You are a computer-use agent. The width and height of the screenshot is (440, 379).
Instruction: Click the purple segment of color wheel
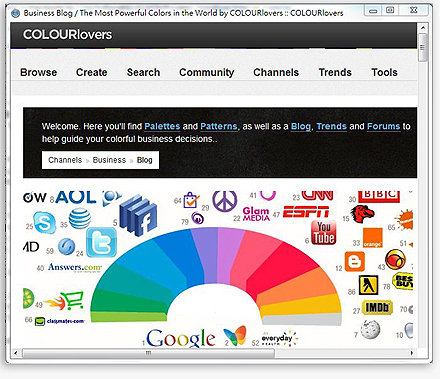pos(205,254)
